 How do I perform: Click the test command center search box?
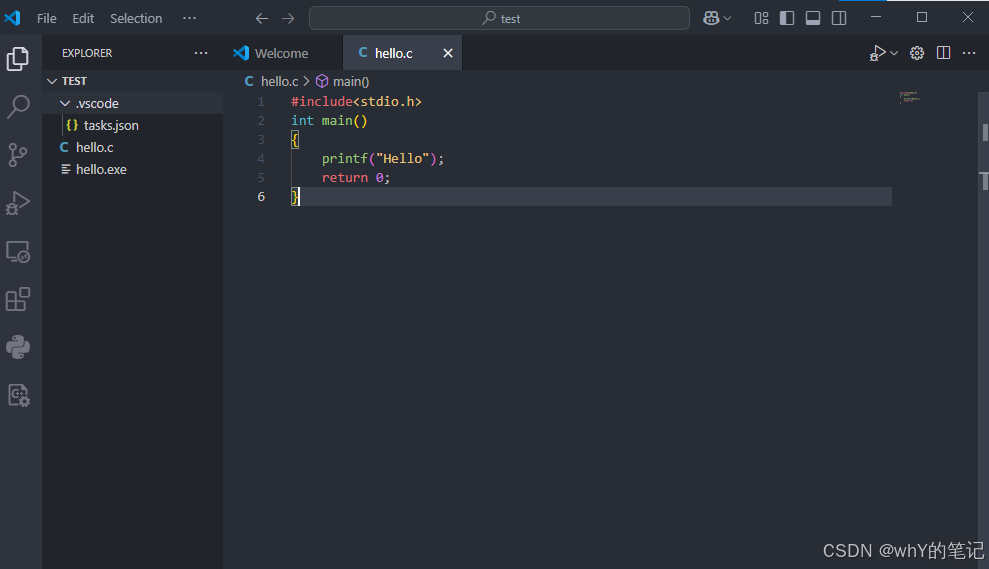pyautogui.click(x=499, y=18)
